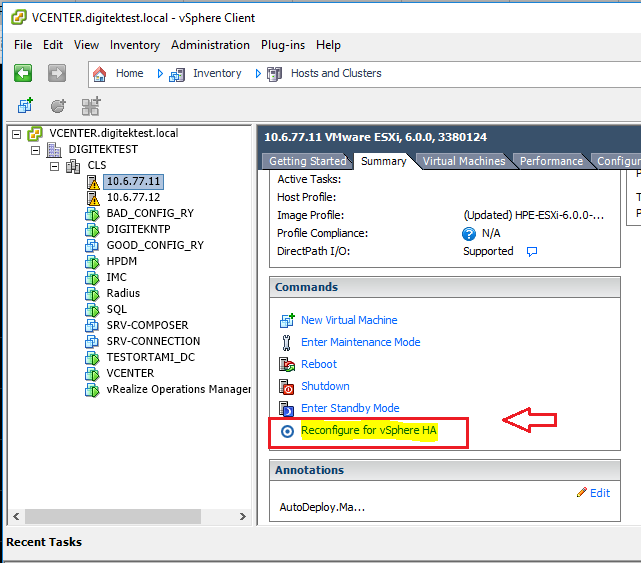Click the Shutdown link

[x=325, y=386]
